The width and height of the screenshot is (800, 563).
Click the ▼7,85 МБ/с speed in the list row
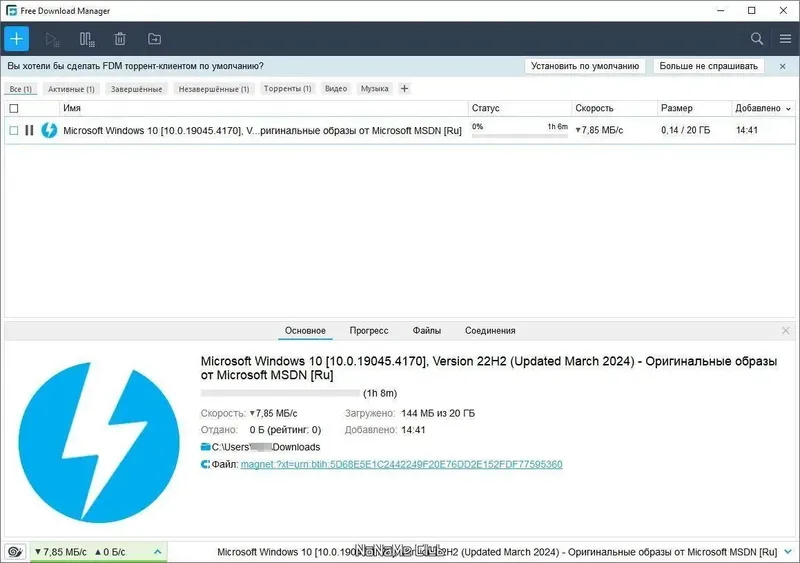click(599, 131)
